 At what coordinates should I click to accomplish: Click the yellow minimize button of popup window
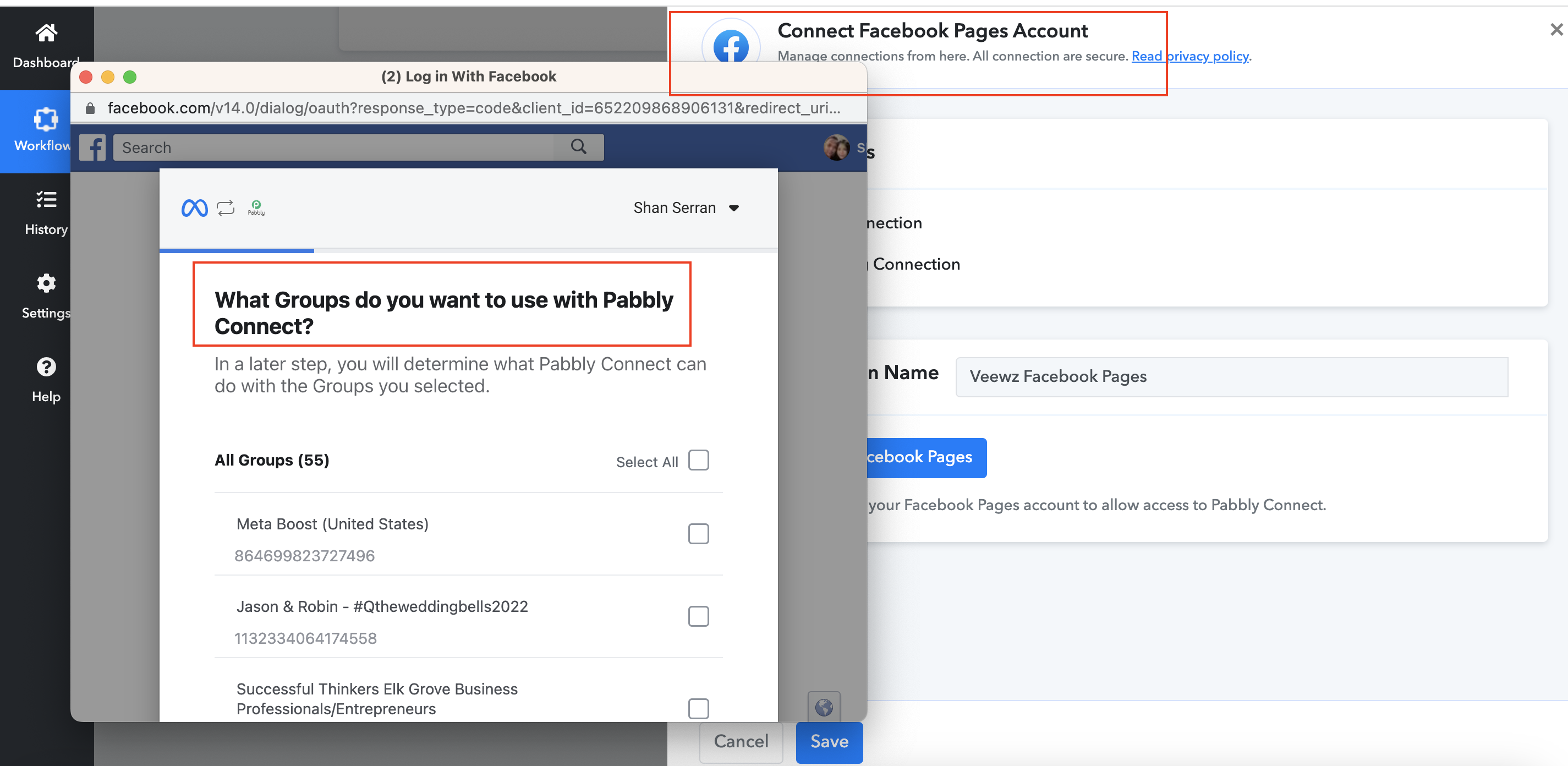tap(108, 76)
